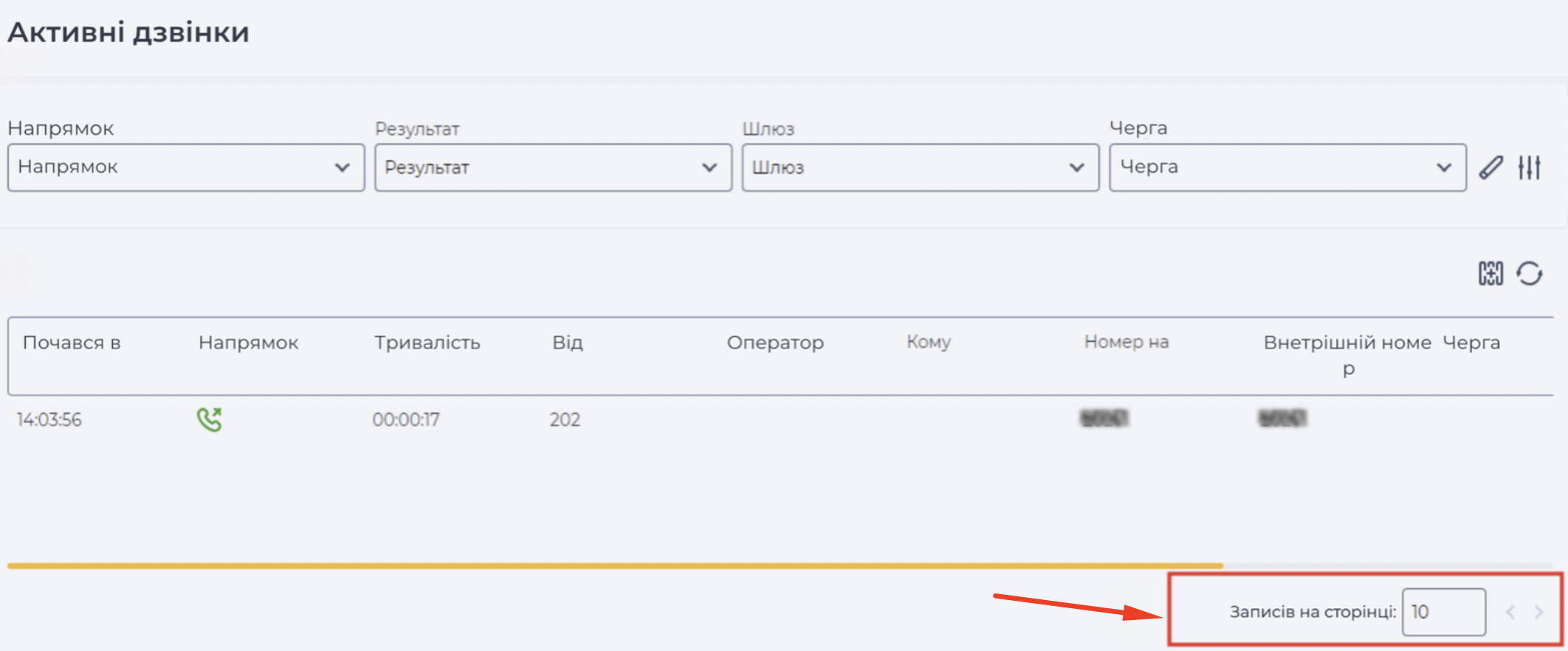The image size is (1568, 651).
Task: Refresh the active calls table
Action: (1530, 273)
